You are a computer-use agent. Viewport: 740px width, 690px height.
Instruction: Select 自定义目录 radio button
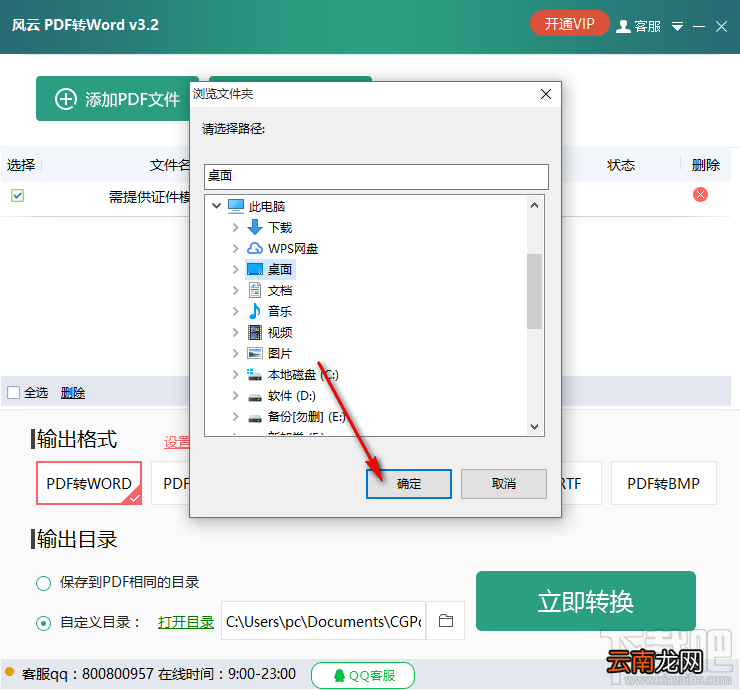43,623
